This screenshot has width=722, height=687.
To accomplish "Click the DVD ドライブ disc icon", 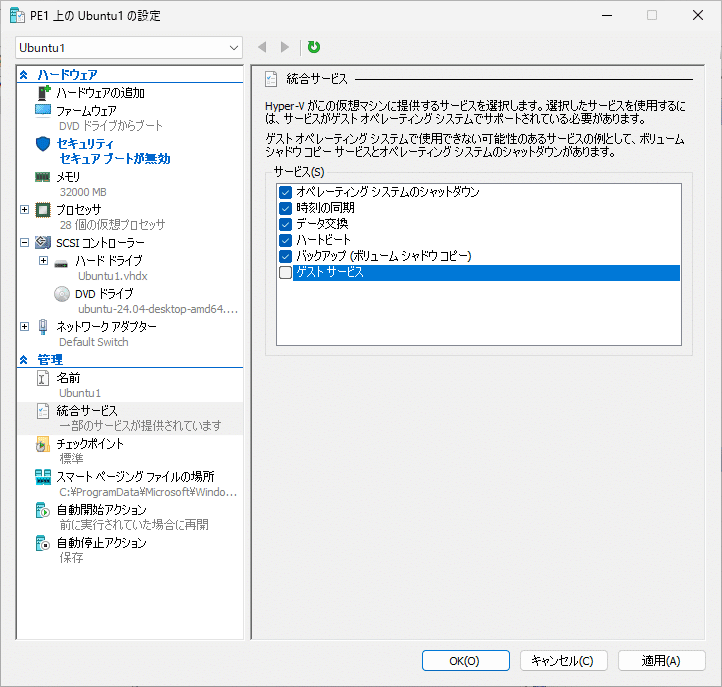I will pos(62,294).
